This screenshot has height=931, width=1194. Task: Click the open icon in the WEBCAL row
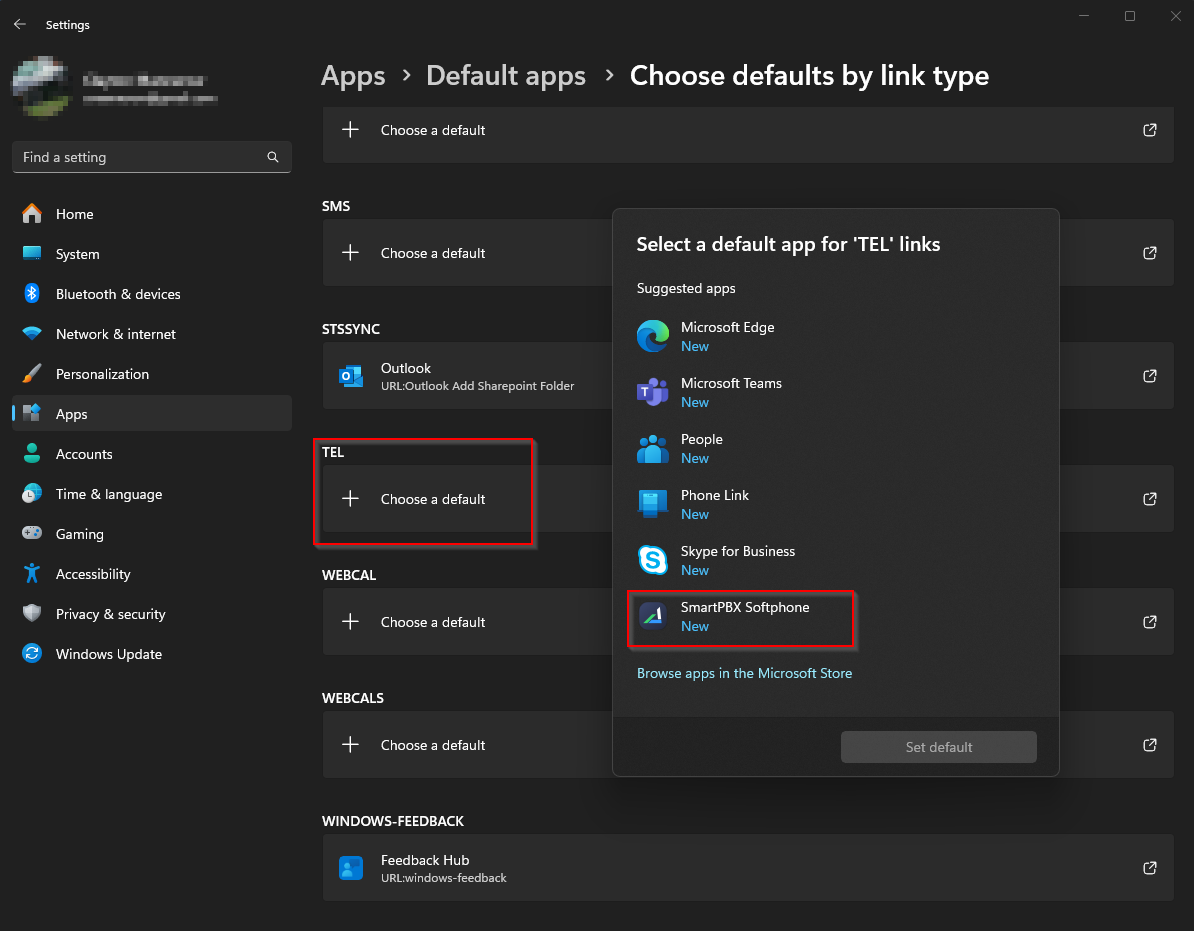tap(1150, 622)
